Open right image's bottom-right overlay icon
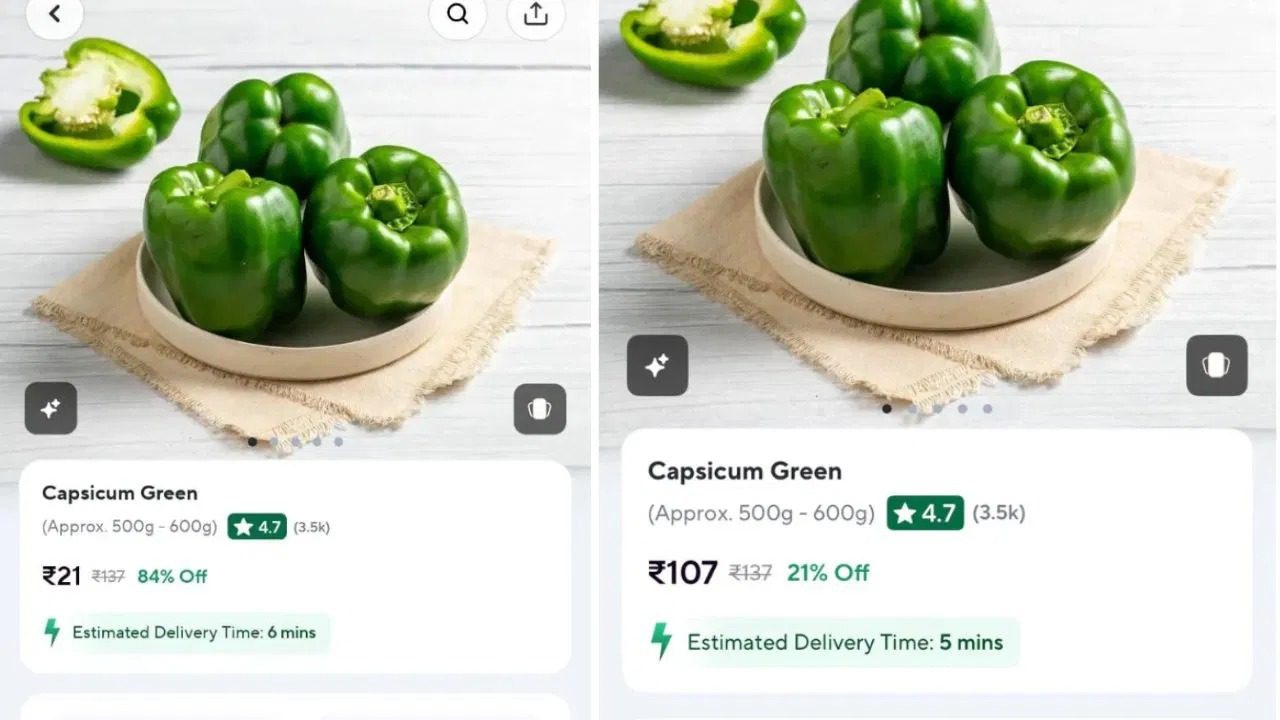Image resolution: width=1280 pixels, height=720 pixels. [x=1217, y=365]
